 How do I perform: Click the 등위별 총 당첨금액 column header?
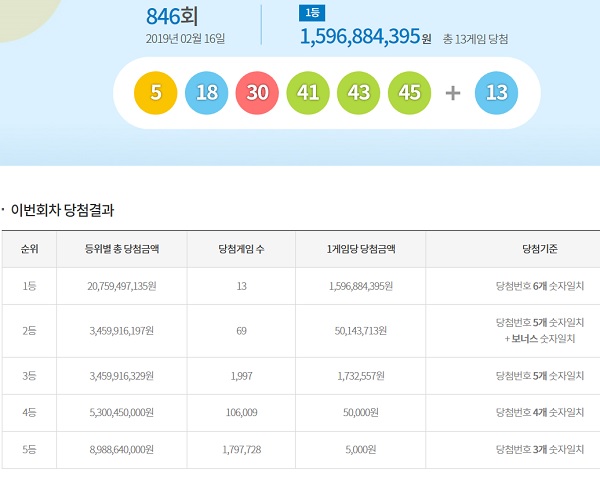(x=122, y=249)
